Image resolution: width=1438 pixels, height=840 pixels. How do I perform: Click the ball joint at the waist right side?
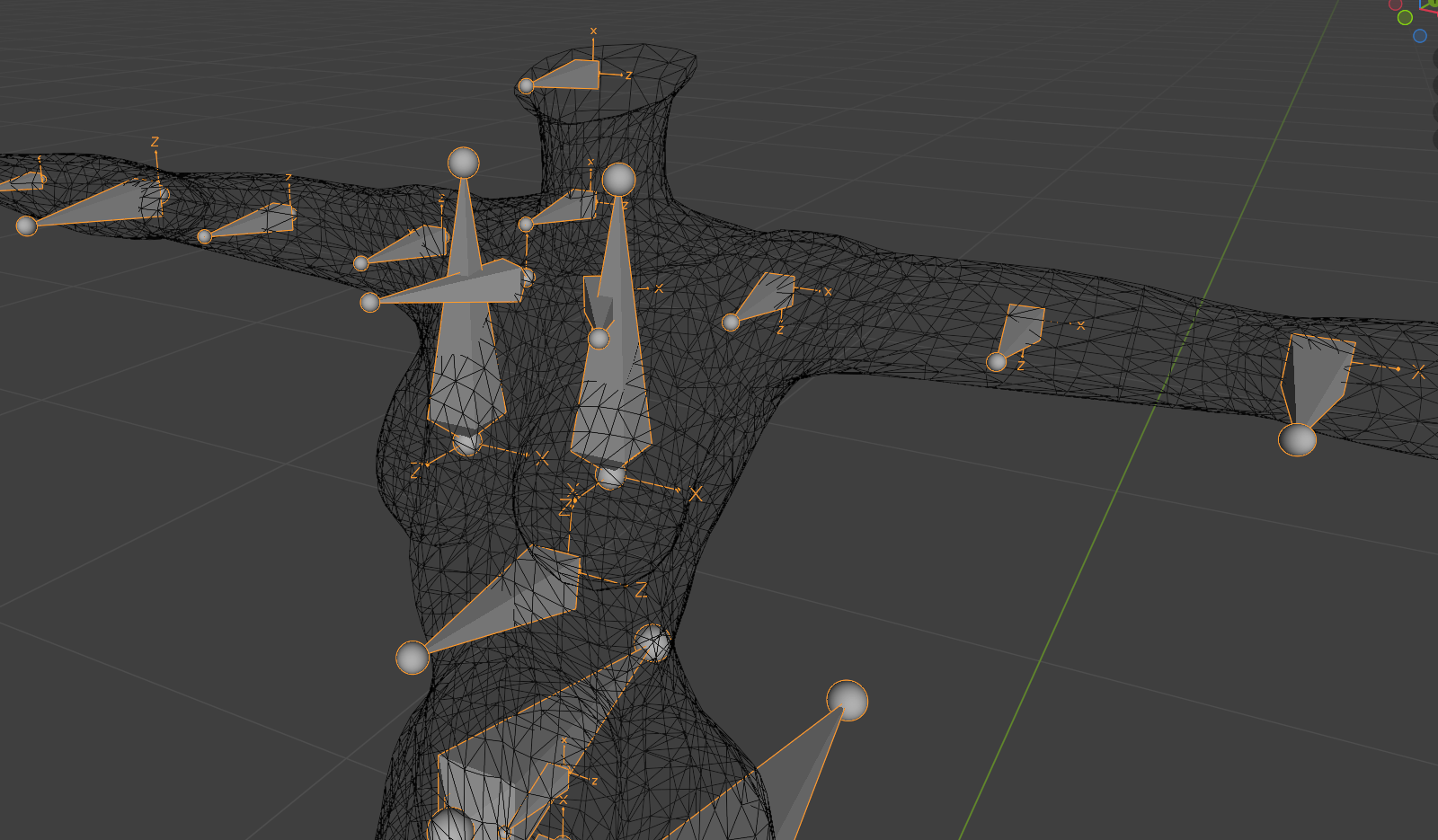(652, 643)
